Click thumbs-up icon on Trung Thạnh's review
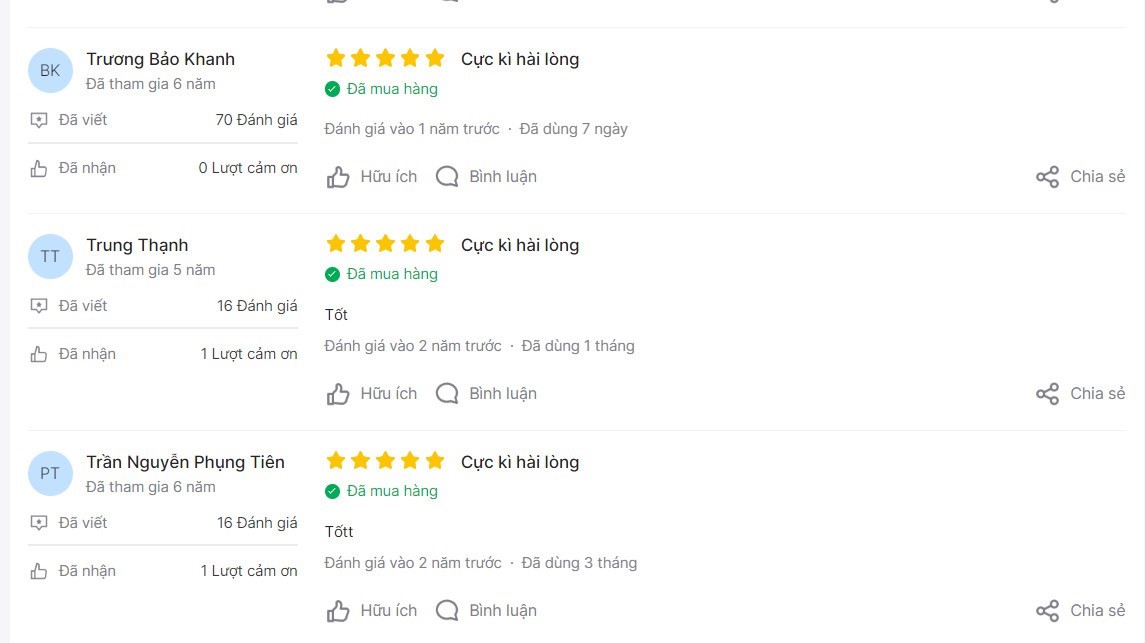This screenshot has width=1145, height=643. [x=337, y=394]
